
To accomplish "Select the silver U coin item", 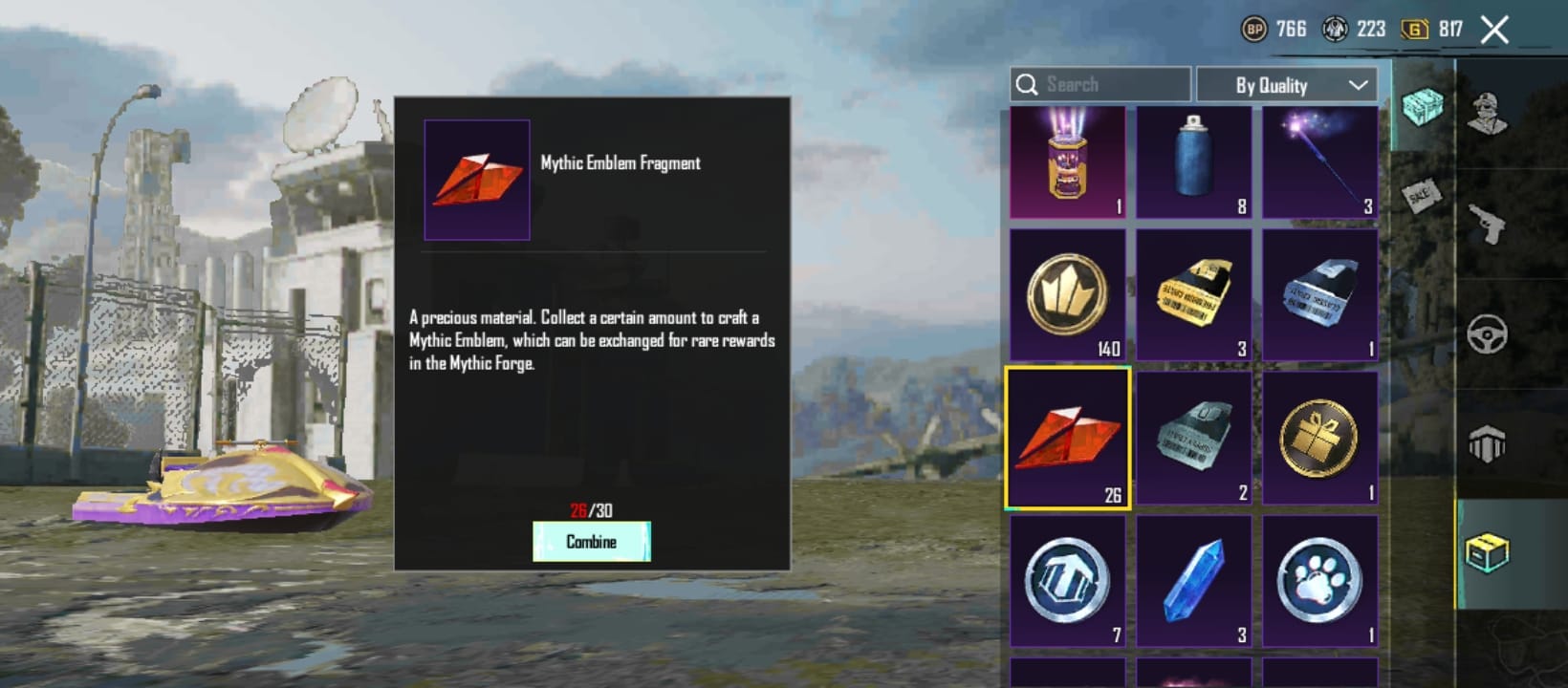I will (1068, 581).
